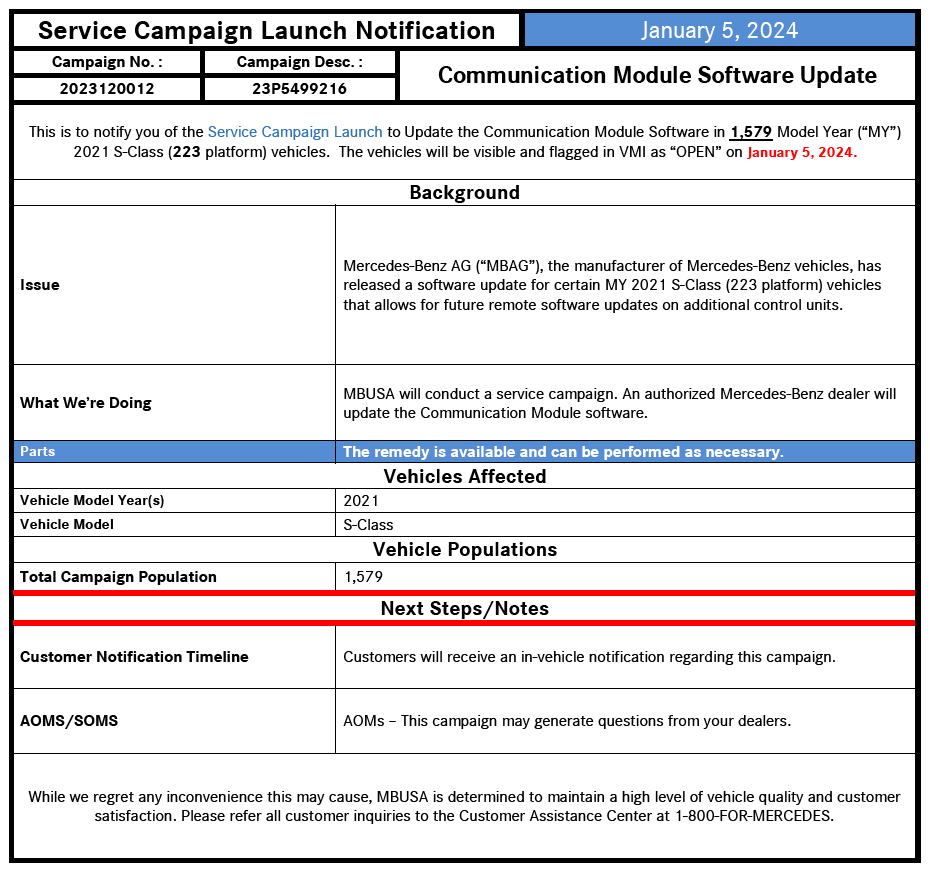Screen dimensions: 930x872
Task: Click the 'Customer Notification Timeline' label
Action: point(134,657)
